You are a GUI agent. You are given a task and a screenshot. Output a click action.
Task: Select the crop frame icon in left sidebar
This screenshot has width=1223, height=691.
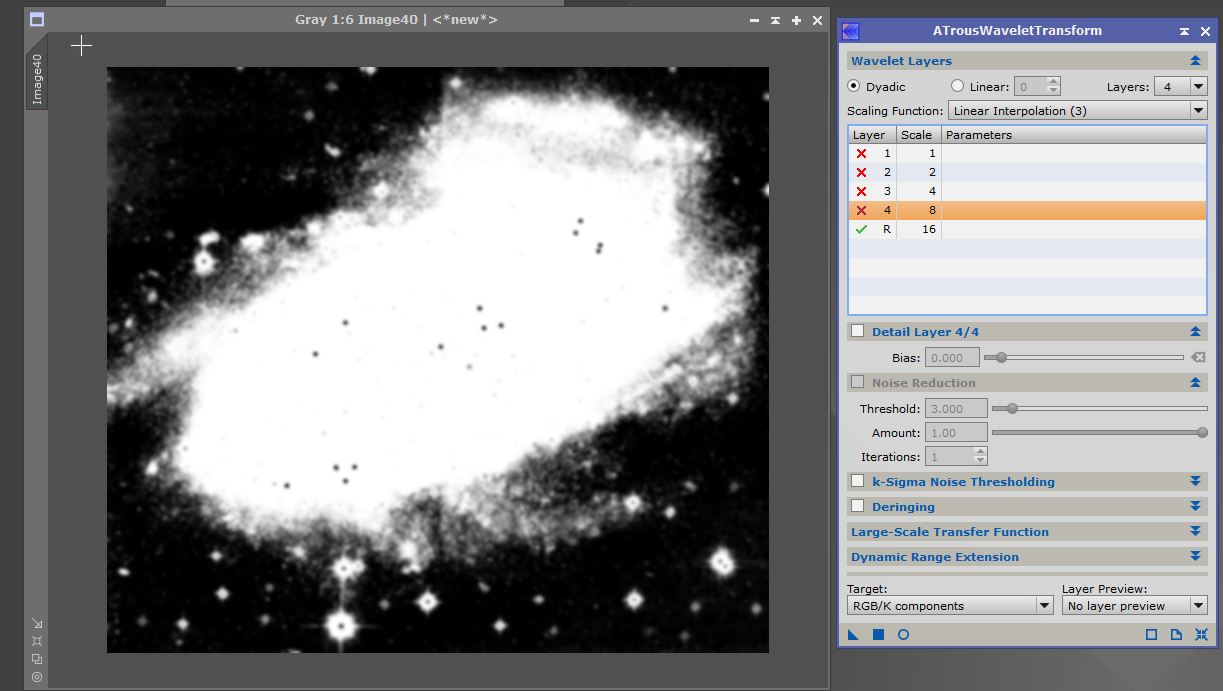(x=37, y=641)
